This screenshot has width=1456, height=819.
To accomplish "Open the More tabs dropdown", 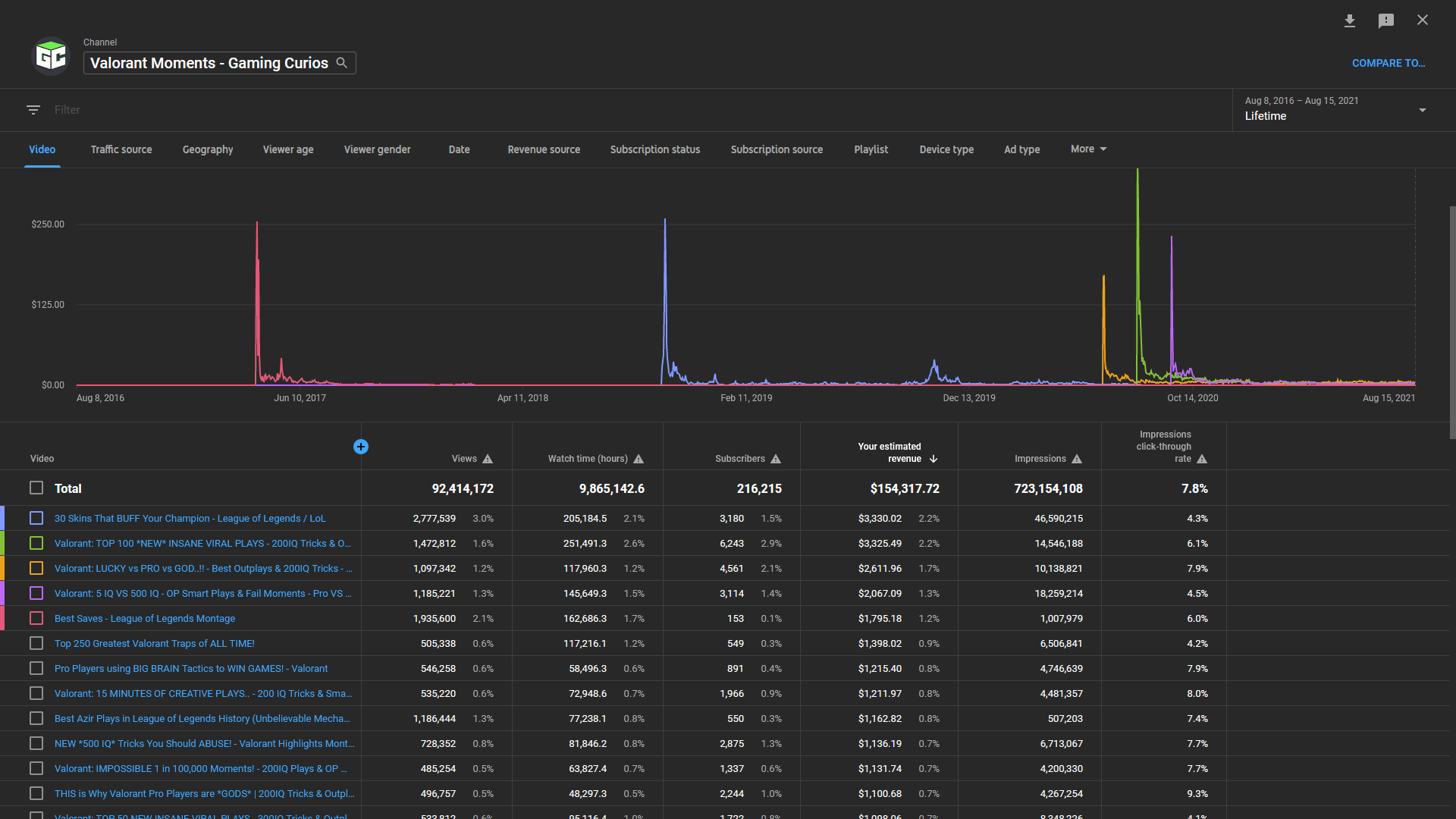I will click(x=1088, y=149).
